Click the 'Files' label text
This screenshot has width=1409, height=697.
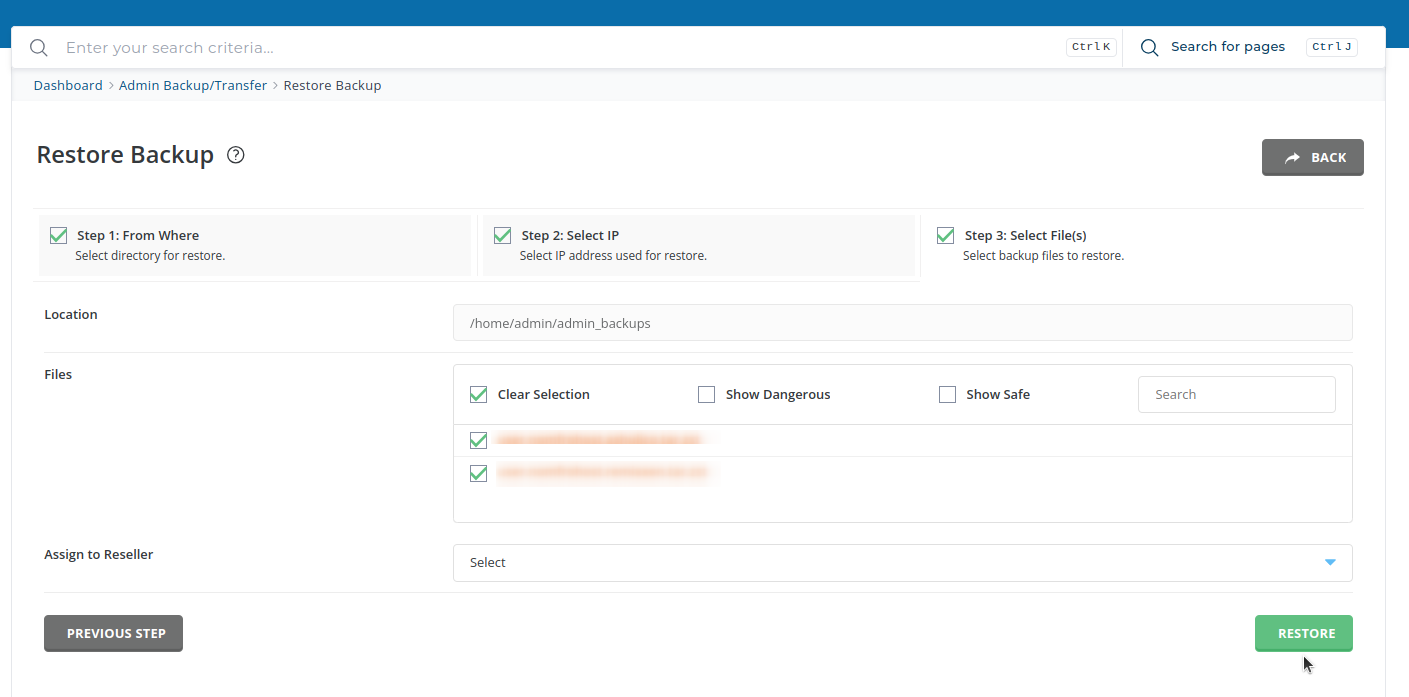[x=58, y=374]
